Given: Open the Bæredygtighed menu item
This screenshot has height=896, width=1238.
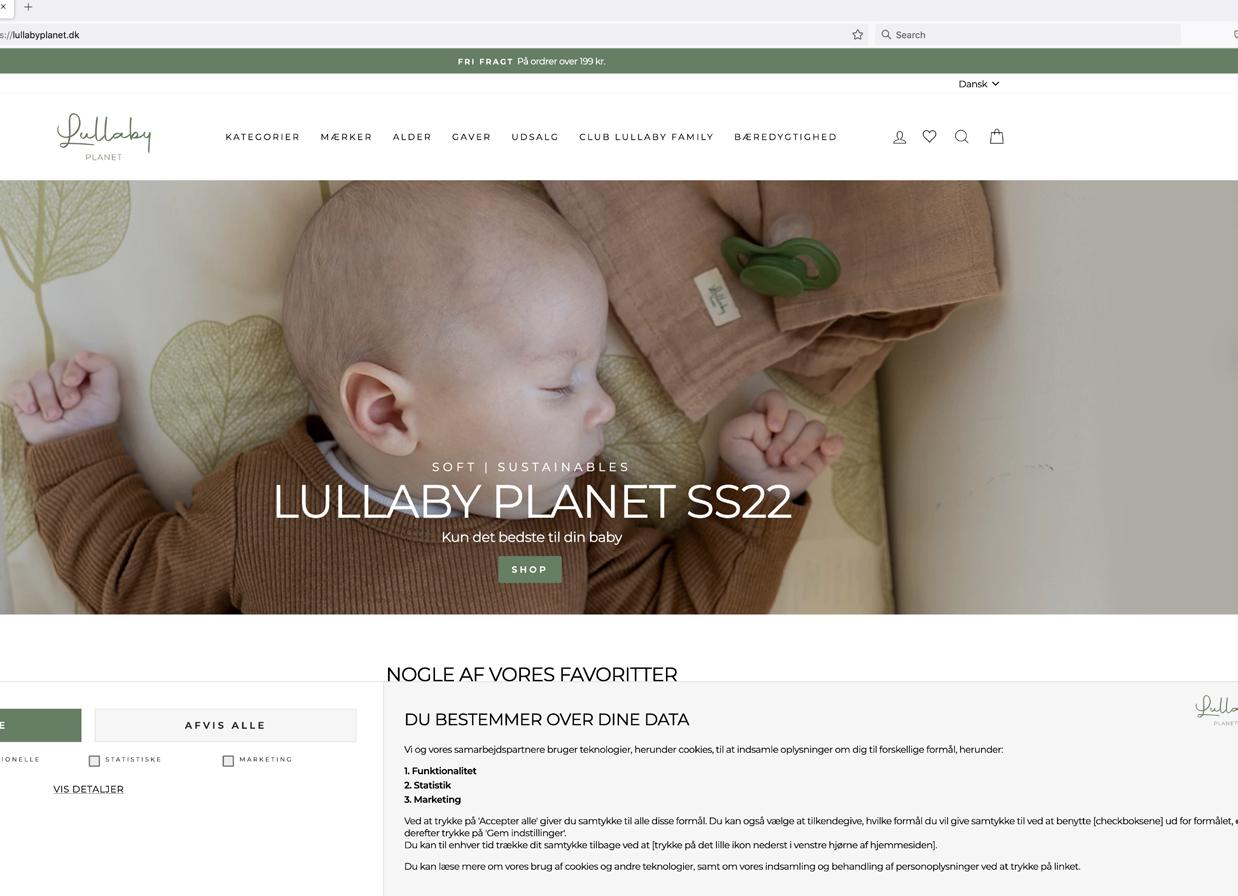Looking at the screenshot, I should tap(785, 137).
